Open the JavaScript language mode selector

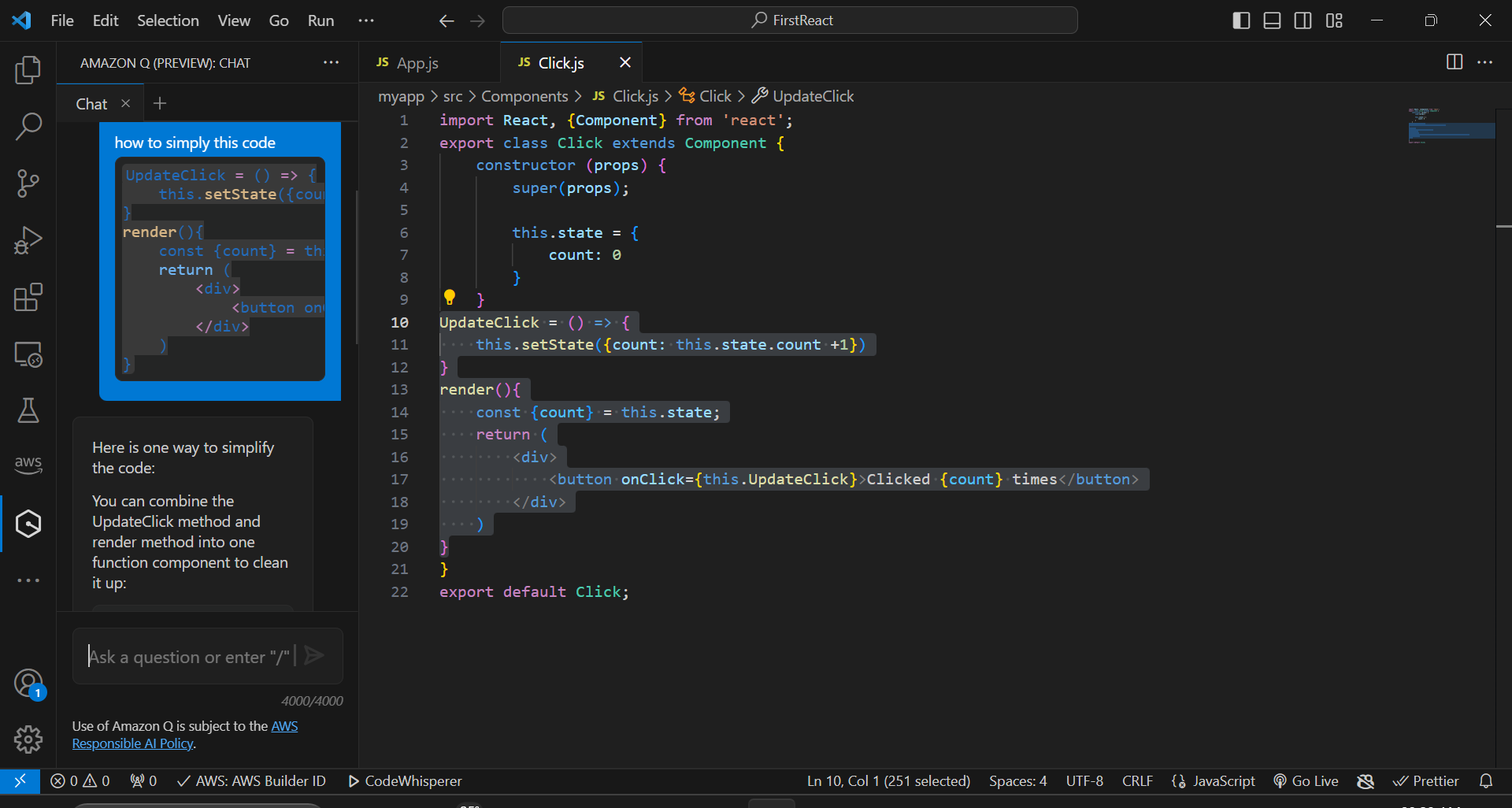(x=1214, y=781)
